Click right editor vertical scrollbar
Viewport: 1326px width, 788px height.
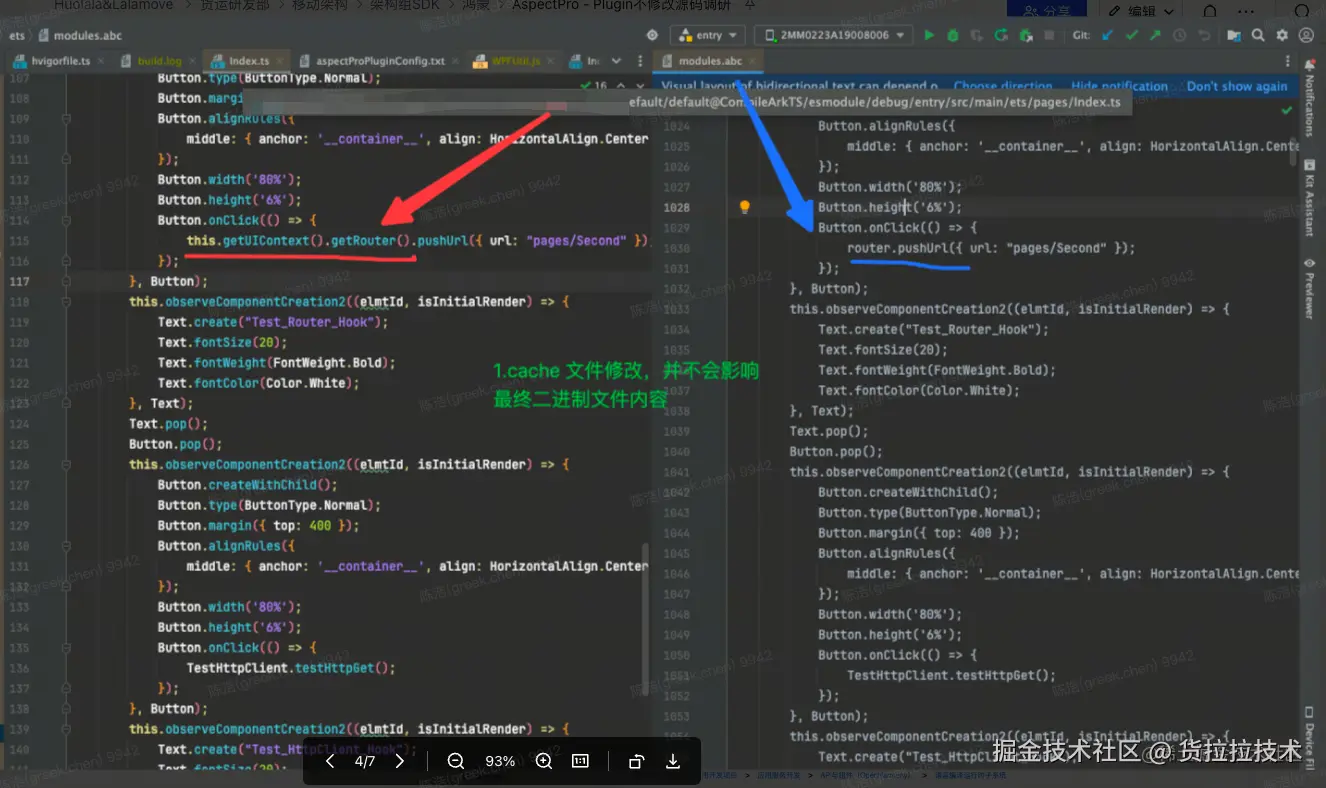click(1293, 150)
